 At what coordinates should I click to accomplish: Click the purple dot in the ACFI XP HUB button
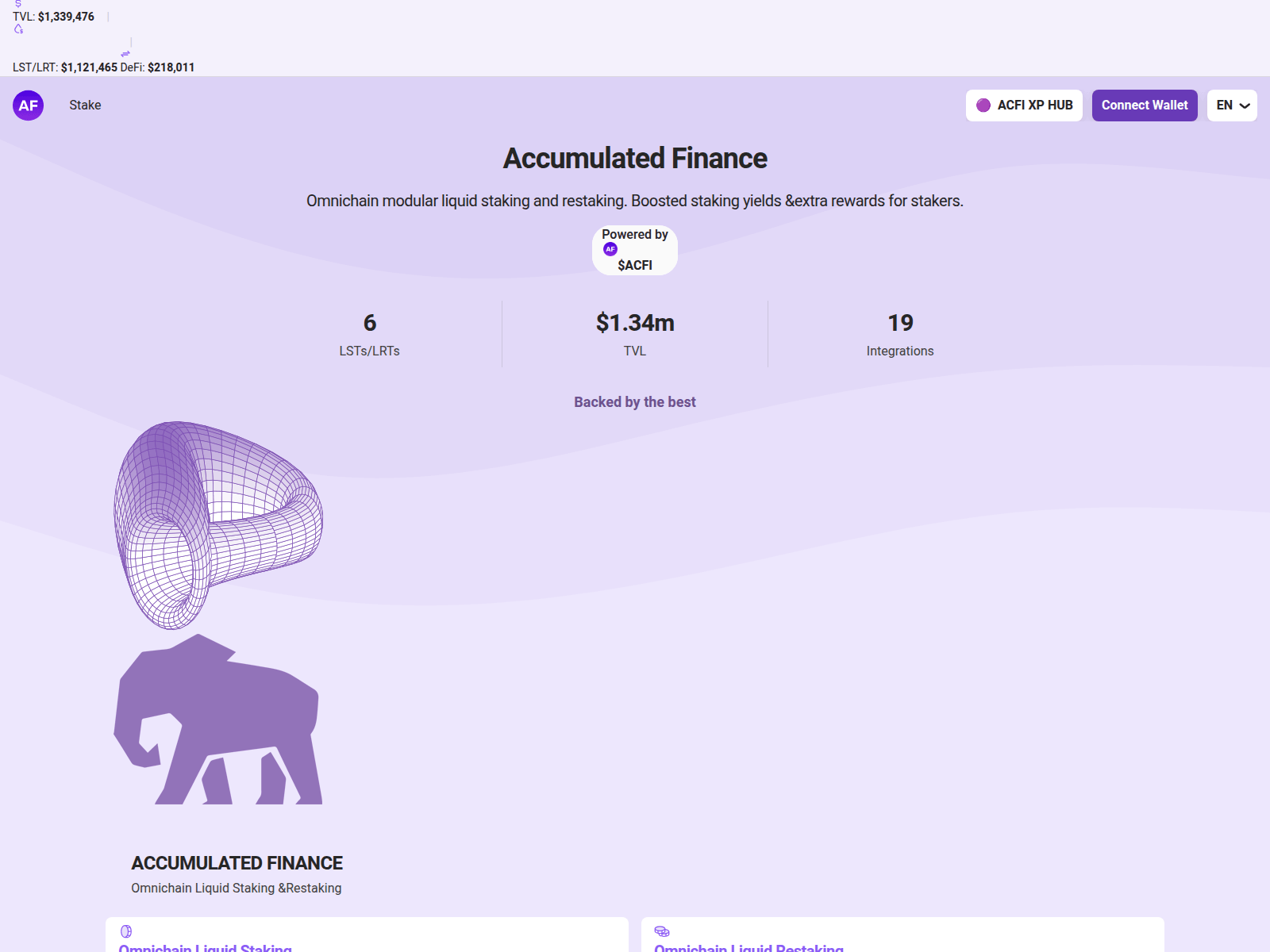pos(983,104)
